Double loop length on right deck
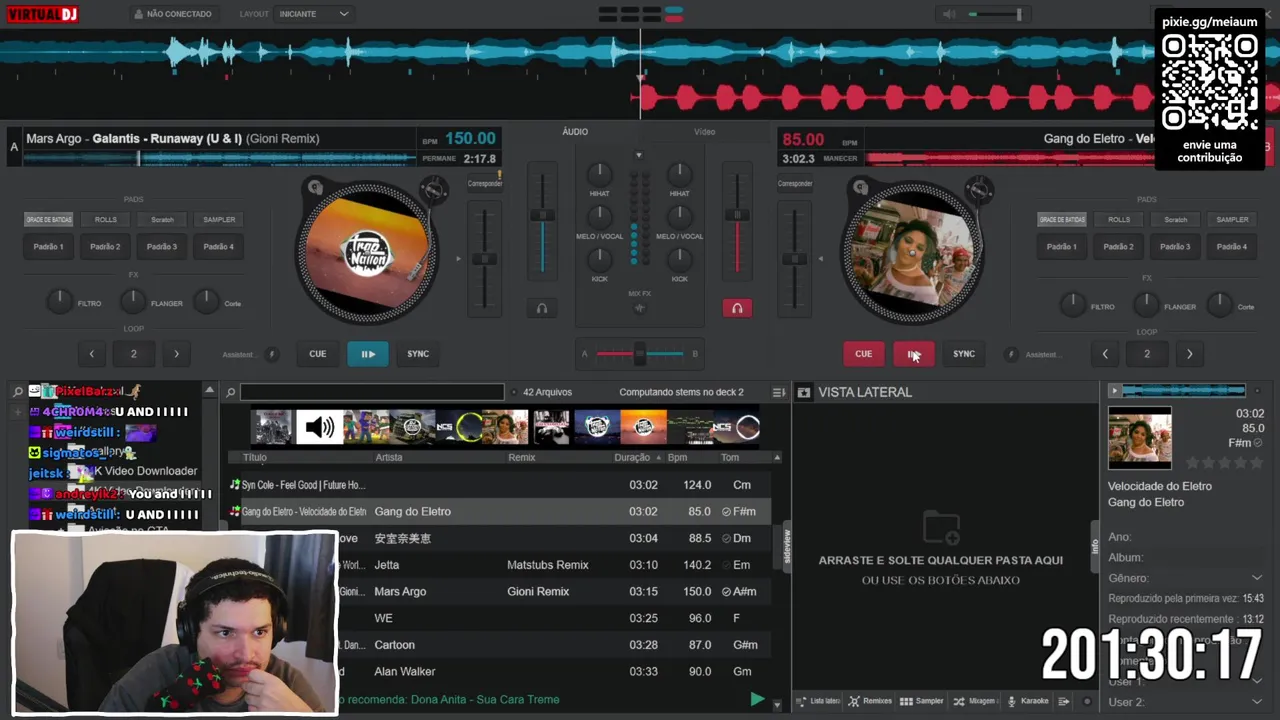Image resolution: width=1280 pixels, height=720 pixels. [1189, 353]
